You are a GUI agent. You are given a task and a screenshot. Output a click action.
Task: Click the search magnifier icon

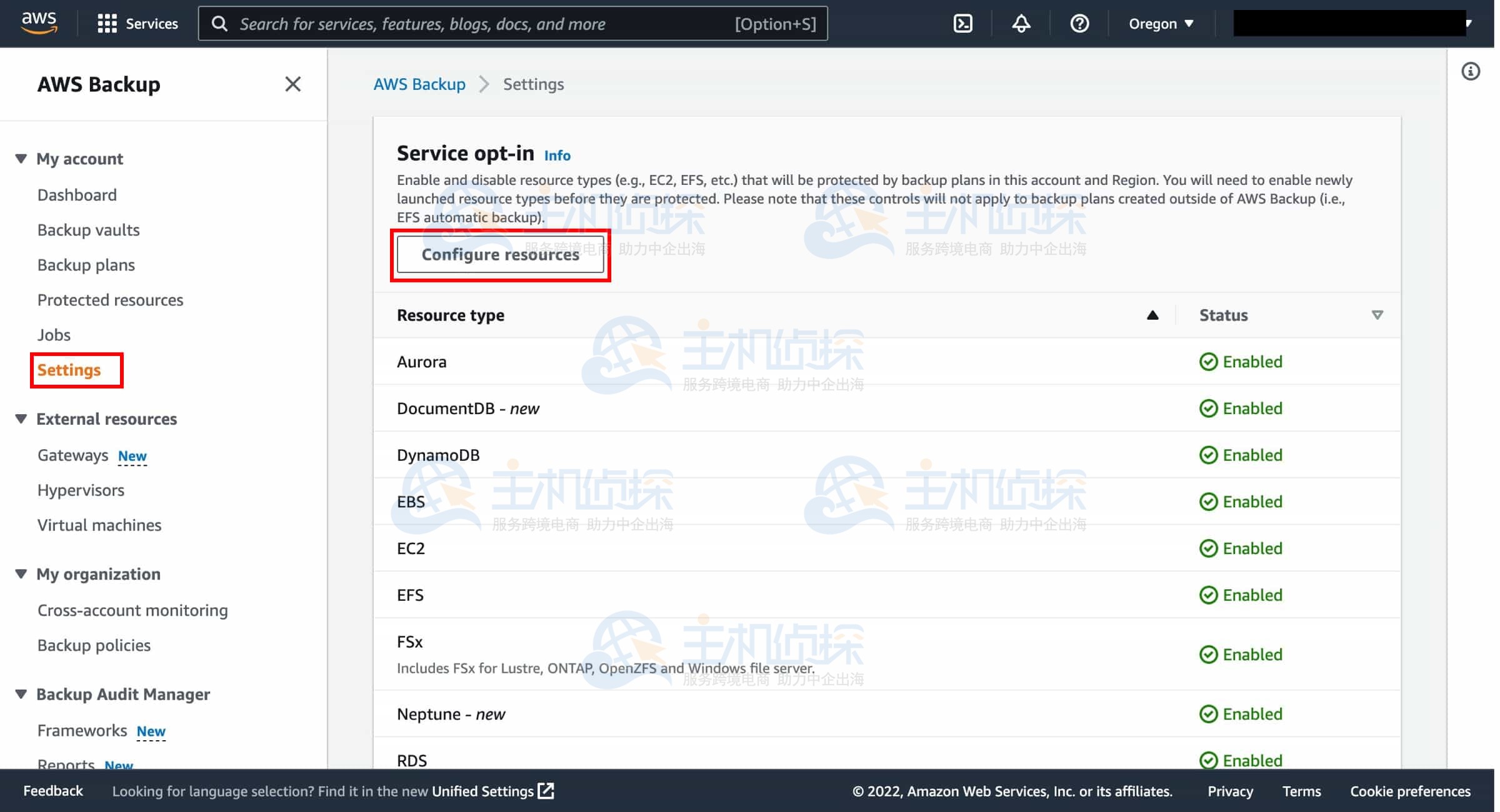point(220,23)
